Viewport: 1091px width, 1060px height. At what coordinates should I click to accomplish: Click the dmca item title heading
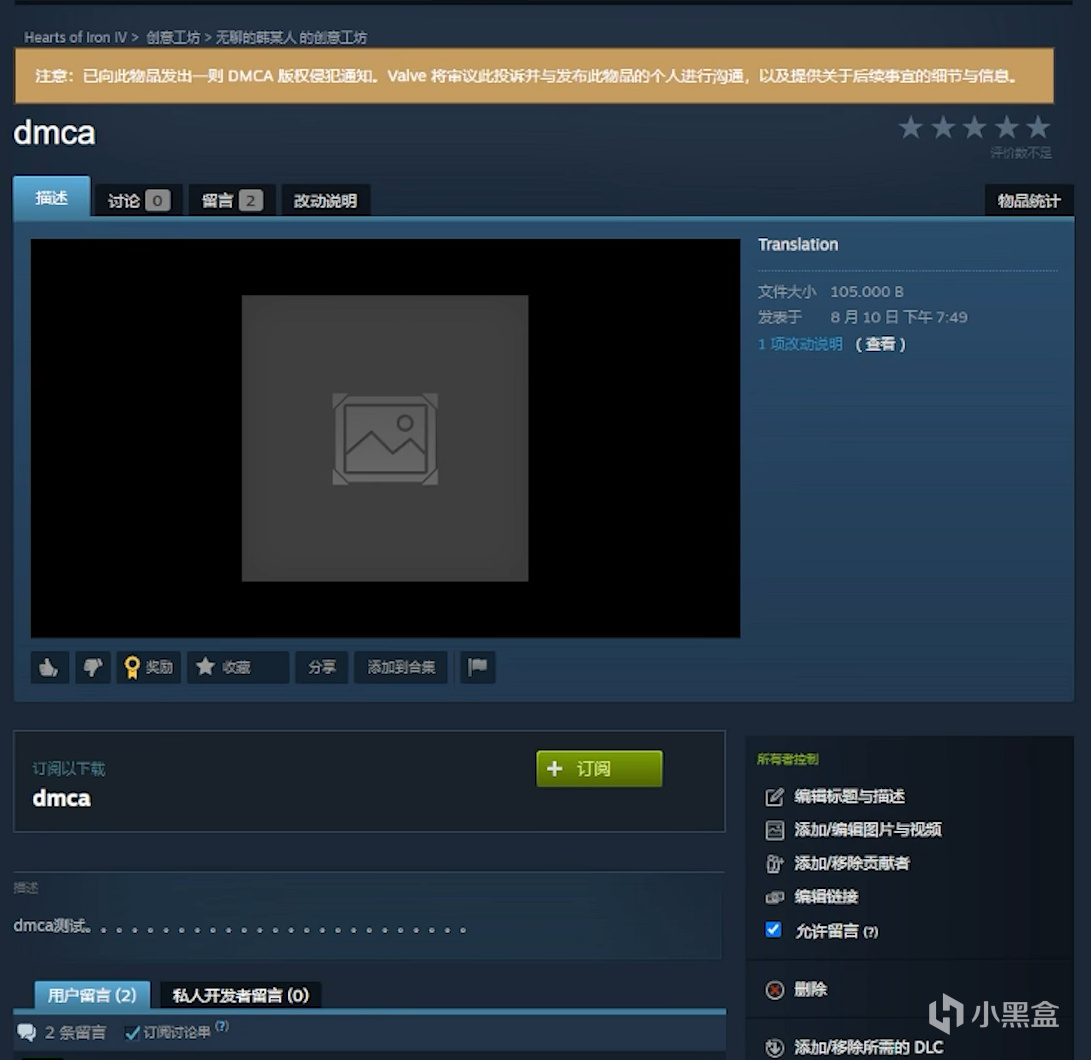[x=54, y=133]
